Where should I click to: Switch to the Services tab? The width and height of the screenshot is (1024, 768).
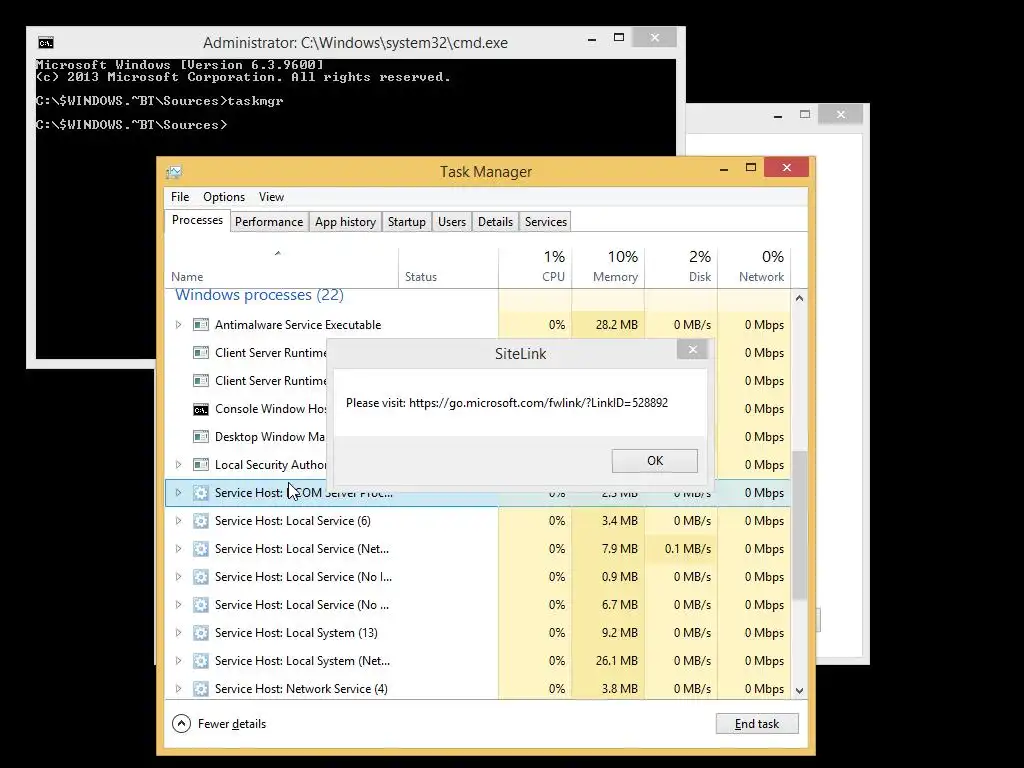tap(546, 222)
